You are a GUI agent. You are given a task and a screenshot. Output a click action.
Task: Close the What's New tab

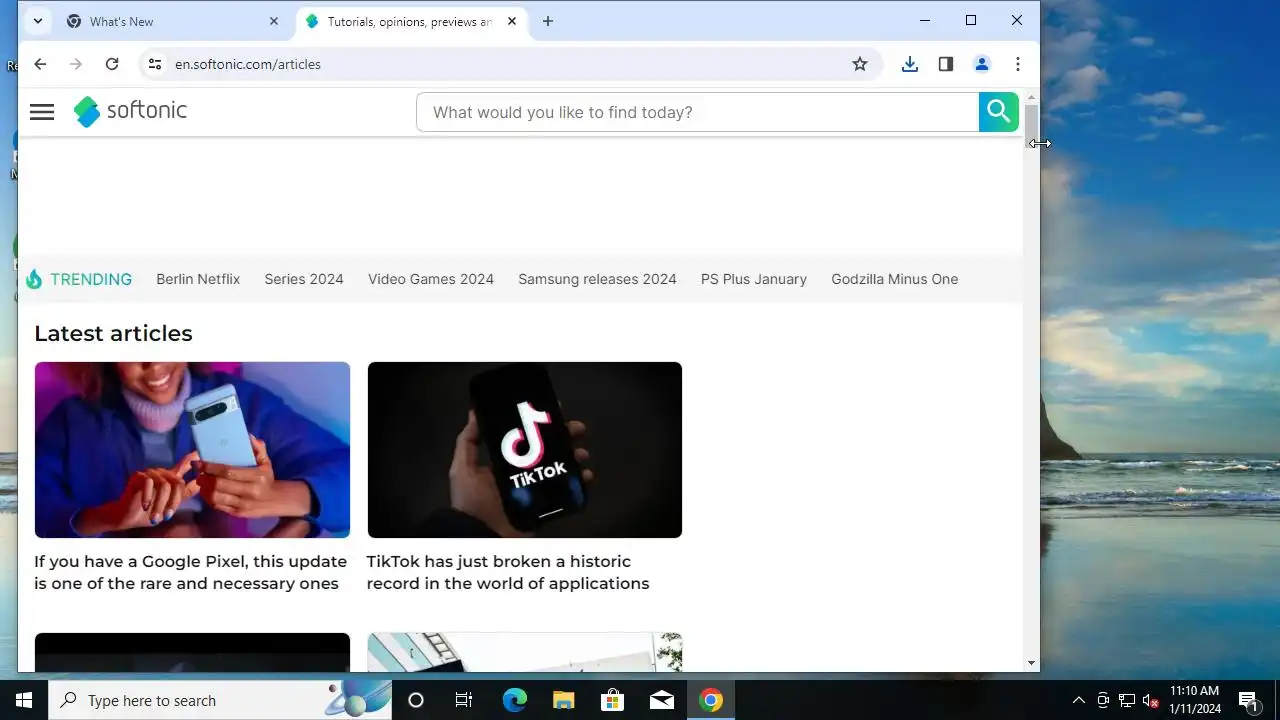(274, 21)
